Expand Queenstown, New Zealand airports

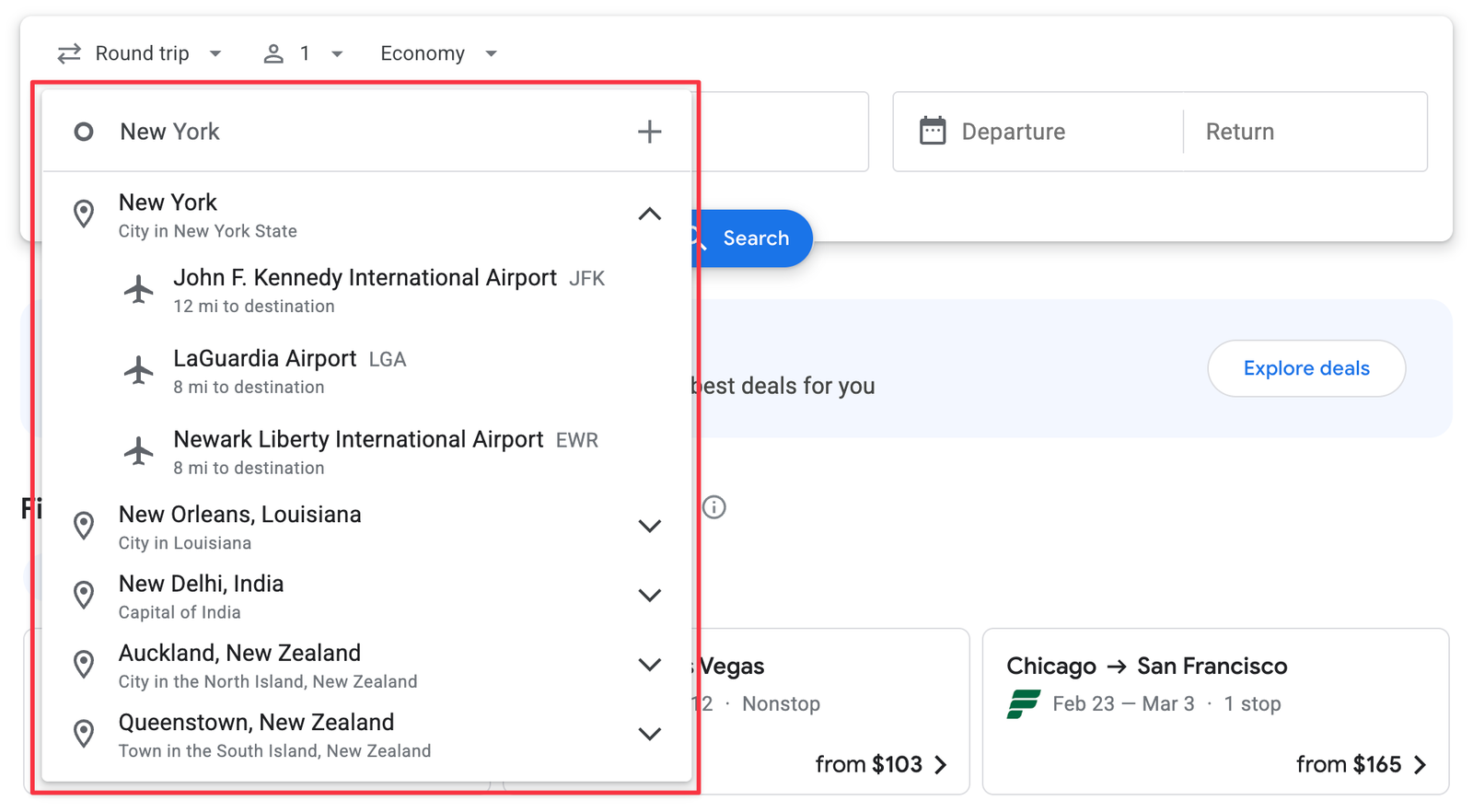(x=649, y=734)
